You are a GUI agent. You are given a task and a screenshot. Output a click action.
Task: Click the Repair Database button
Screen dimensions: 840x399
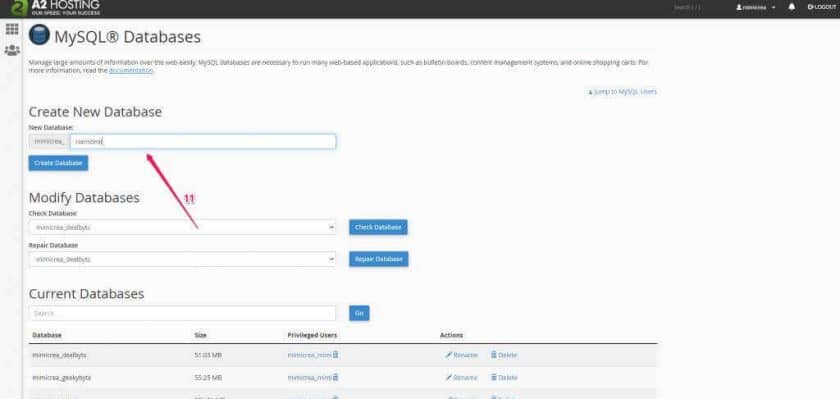(x=379, y=259)
